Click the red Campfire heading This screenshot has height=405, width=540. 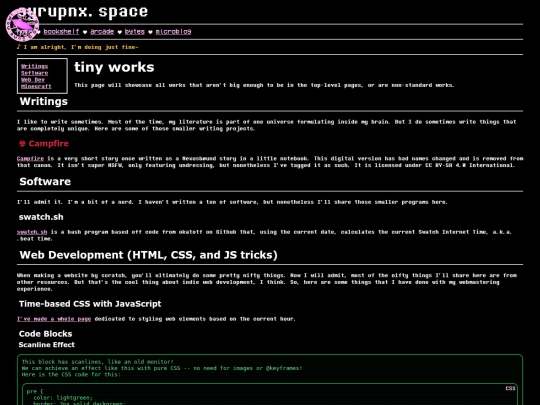click(48, 144)
